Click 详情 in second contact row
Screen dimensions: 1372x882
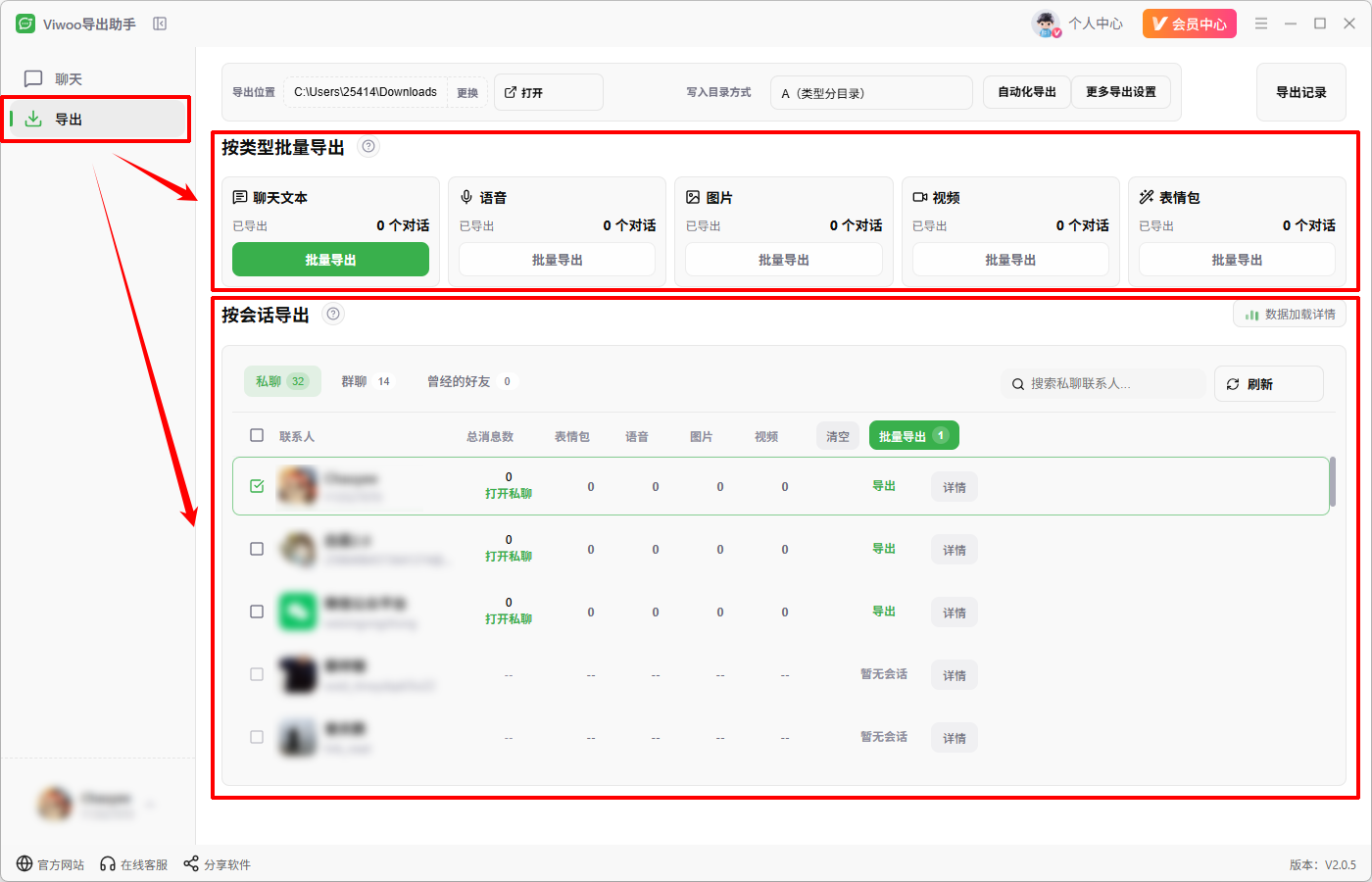(x=955, y=550)
